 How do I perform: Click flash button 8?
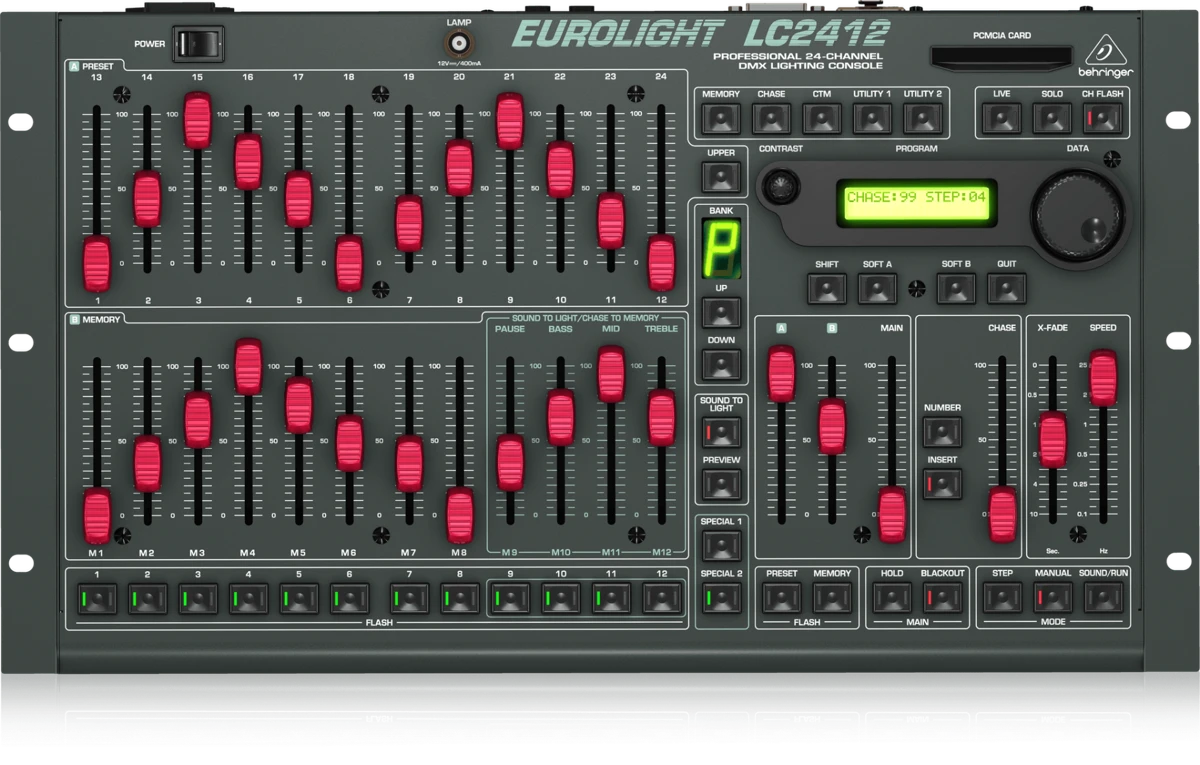tap(459, 599)
